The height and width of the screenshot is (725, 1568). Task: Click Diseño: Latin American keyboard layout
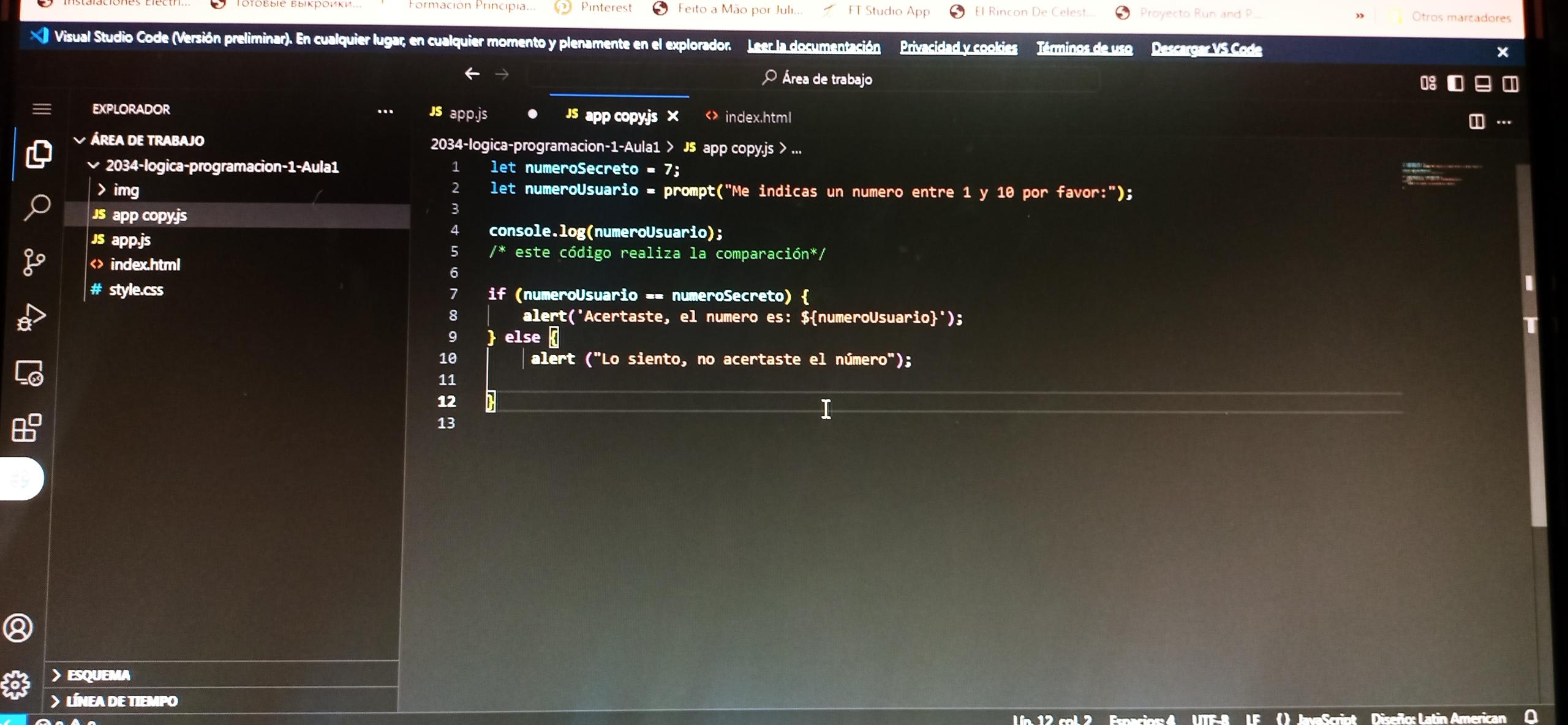point(1438,718)
